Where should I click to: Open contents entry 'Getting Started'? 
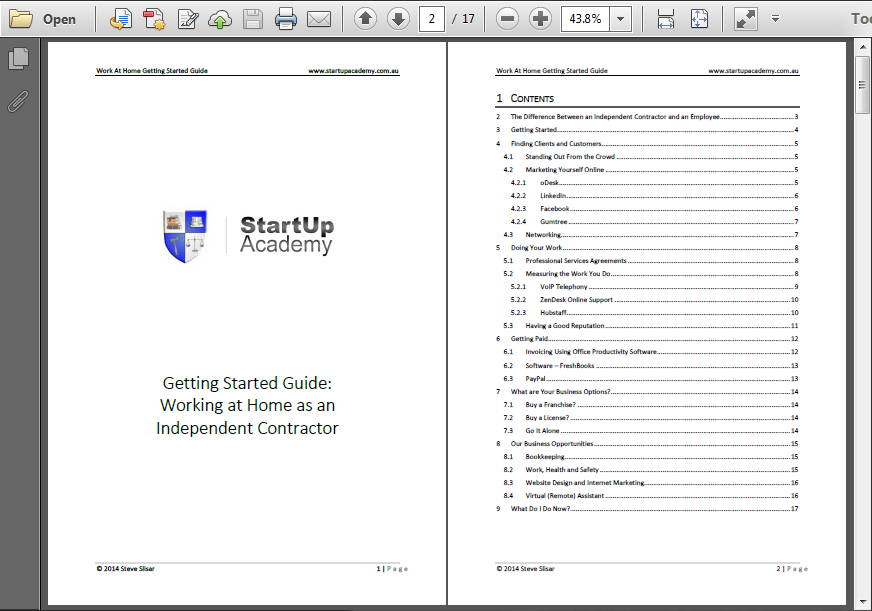click(647, 130)
